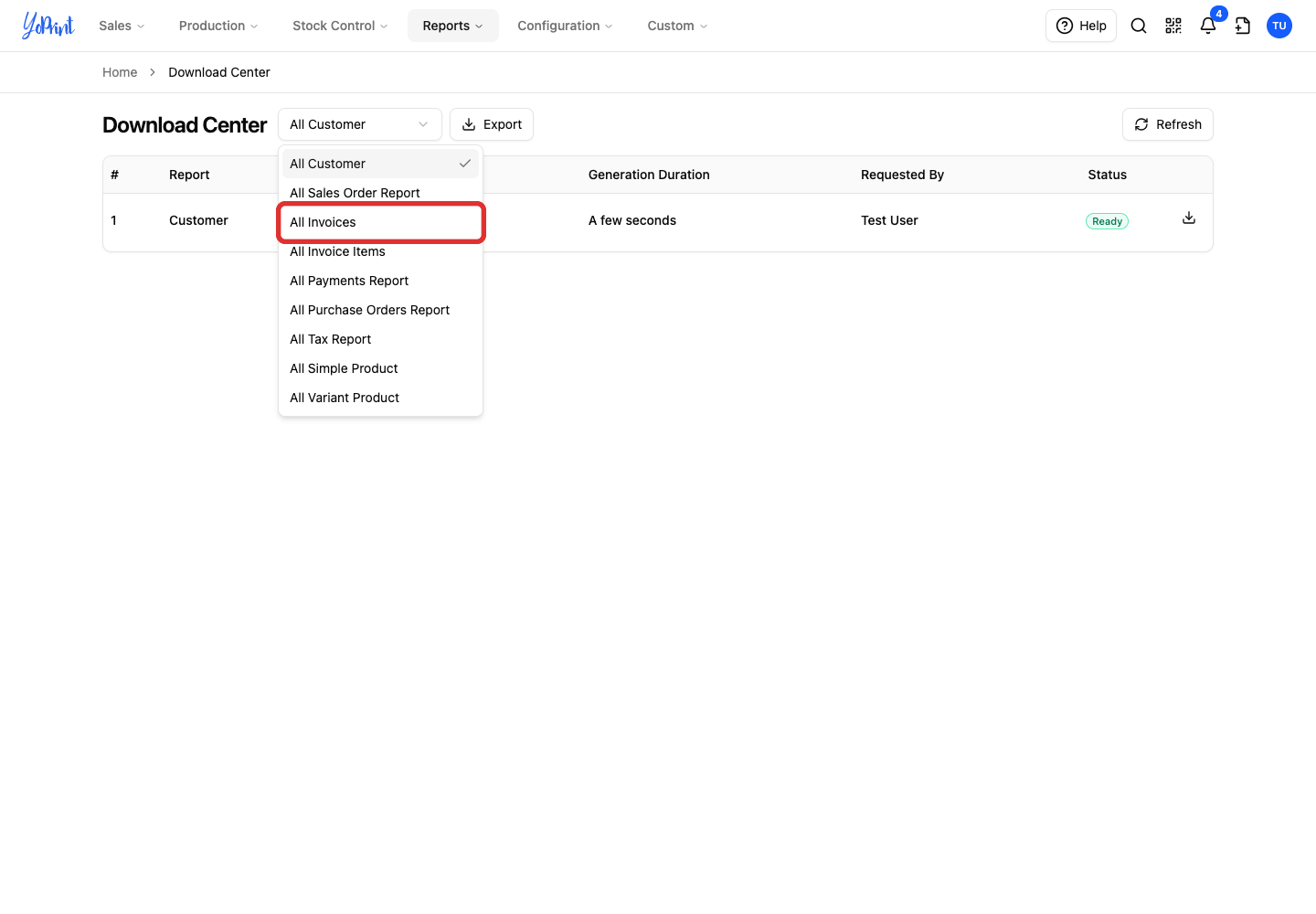1316x914 pixels.
Task: Collapse the All Customer report selector
Action: [360, 124]
